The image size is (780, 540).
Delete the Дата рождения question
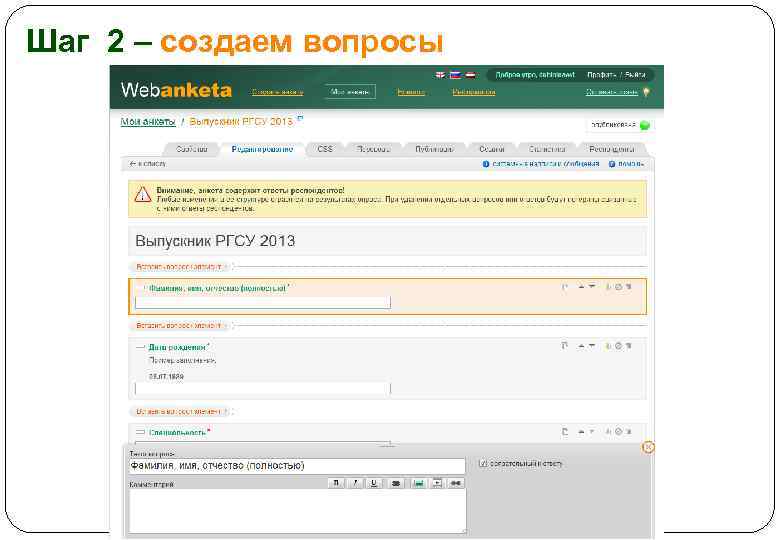[x=629, y=346]
